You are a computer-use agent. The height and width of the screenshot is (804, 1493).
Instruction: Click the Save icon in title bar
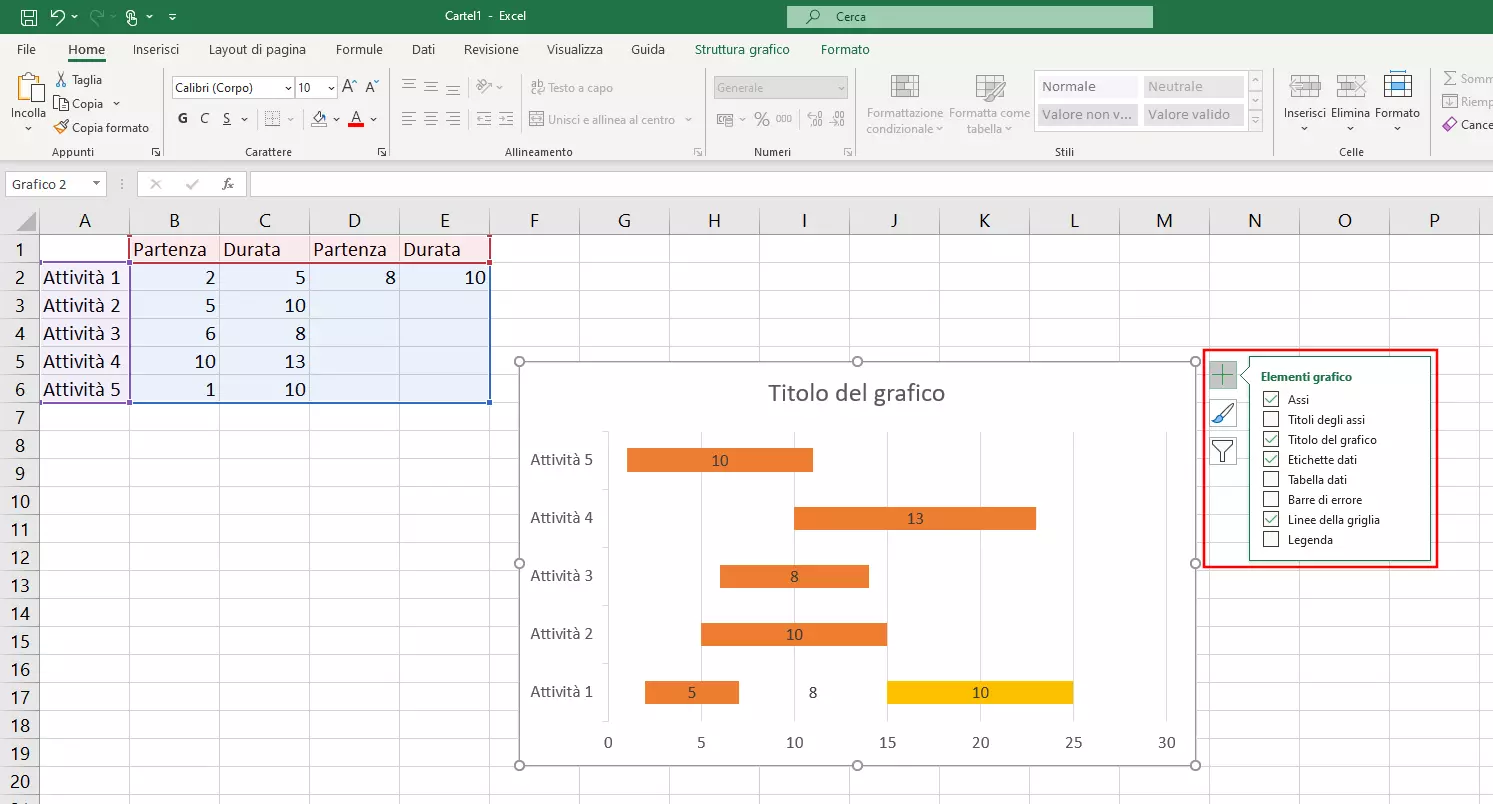click(x=29, y=17)
